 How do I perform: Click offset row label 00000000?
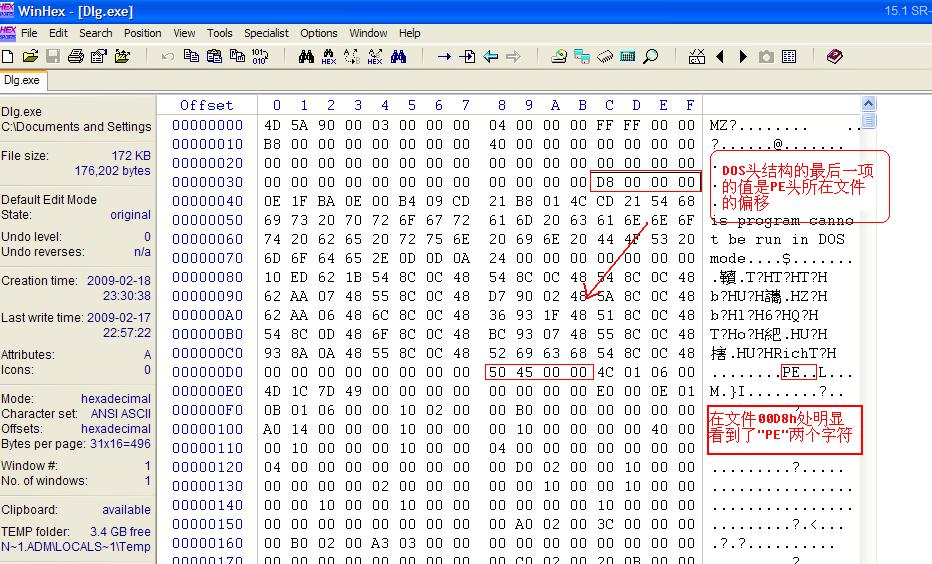point(207,125)
